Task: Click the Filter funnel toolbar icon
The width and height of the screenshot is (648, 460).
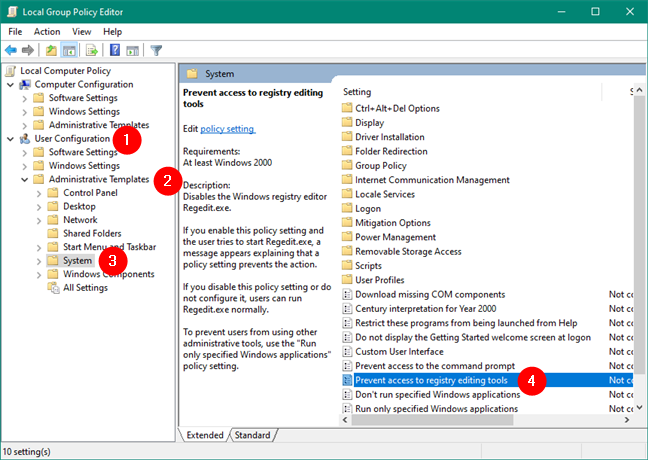Action: click(x=156, y=50)
